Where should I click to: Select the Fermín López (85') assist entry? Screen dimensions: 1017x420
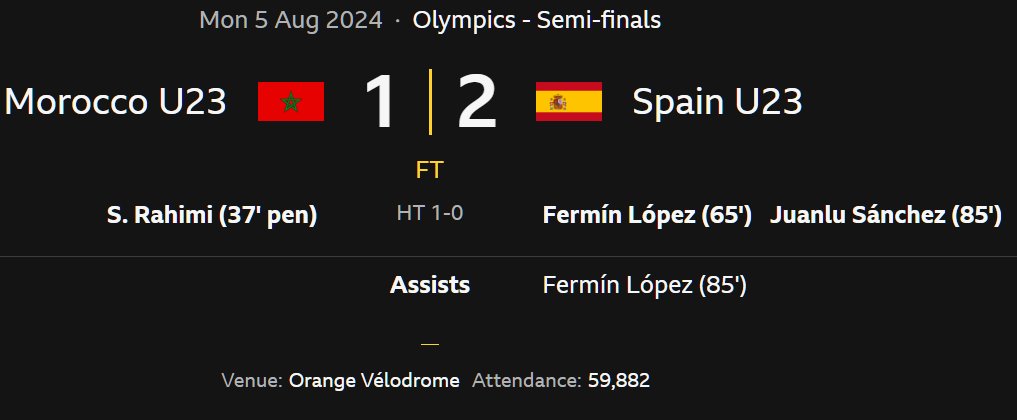point(645,285)
